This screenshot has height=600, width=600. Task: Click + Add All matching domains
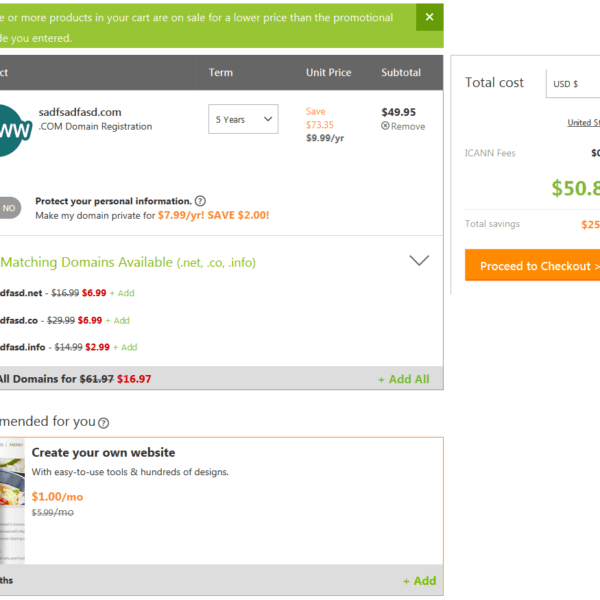pyautogui.click(x=403, y=380)
